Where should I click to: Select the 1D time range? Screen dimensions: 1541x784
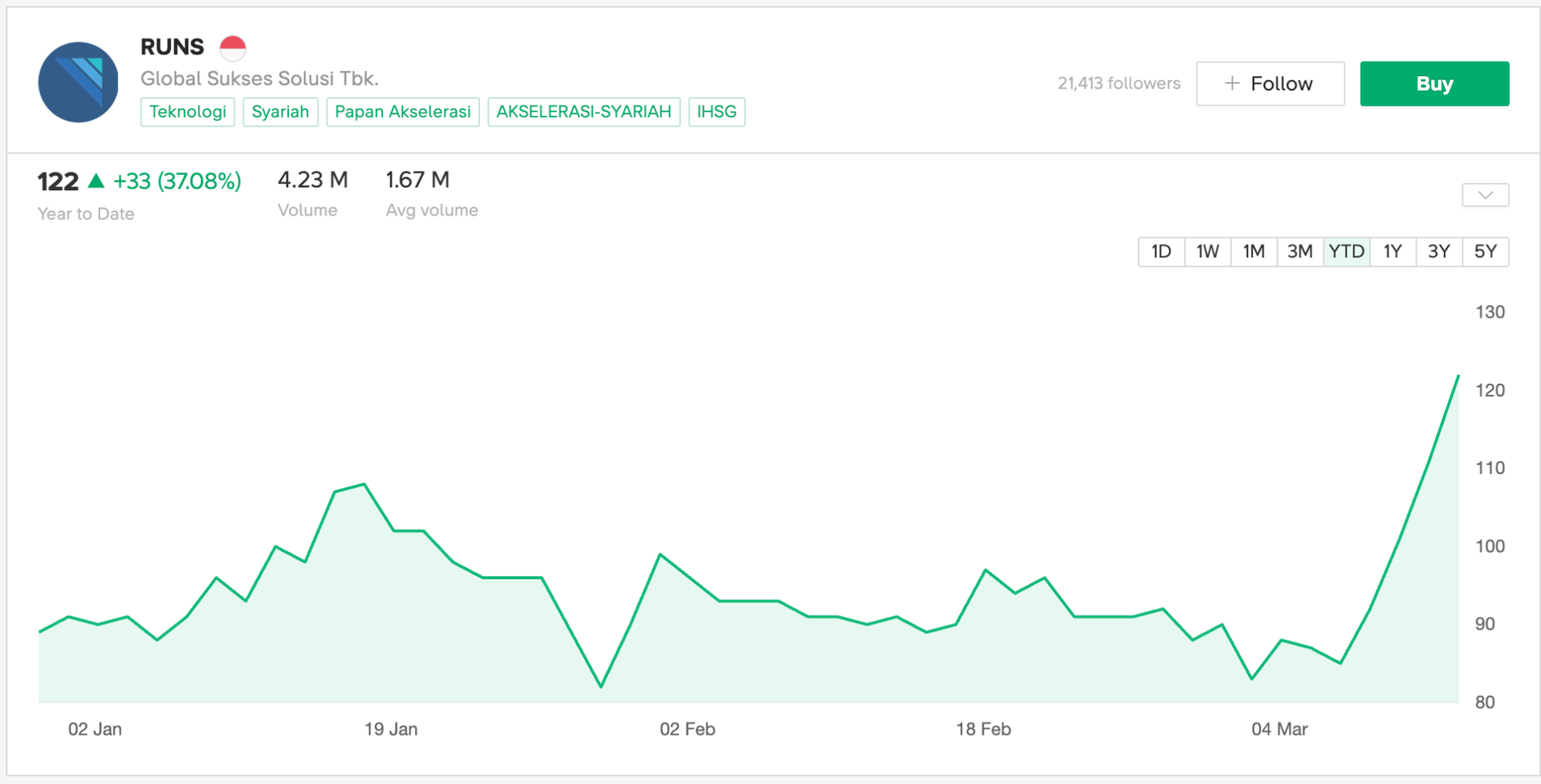(1161, 252)
